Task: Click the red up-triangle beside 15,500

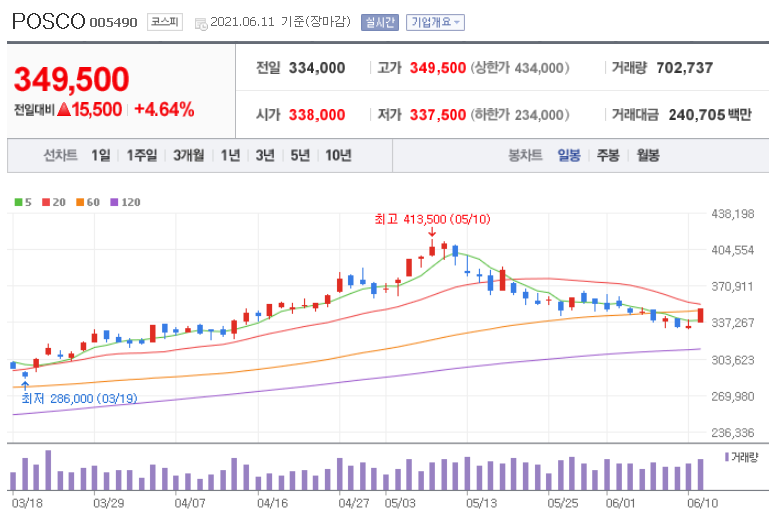Action: [x=64, y=109]
